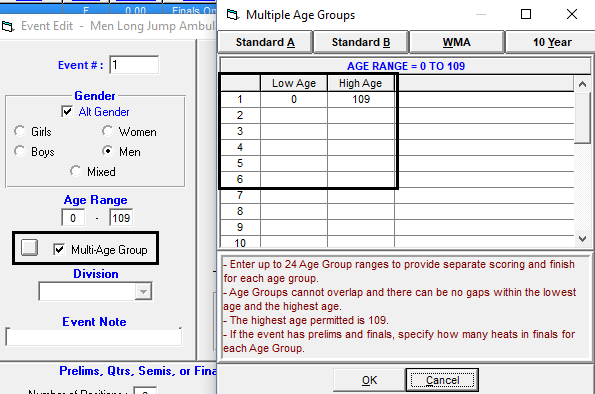Confirm age groups with the OK button
Image resolution: width=595 pixels, height=394 pixels.
[369, 380]
